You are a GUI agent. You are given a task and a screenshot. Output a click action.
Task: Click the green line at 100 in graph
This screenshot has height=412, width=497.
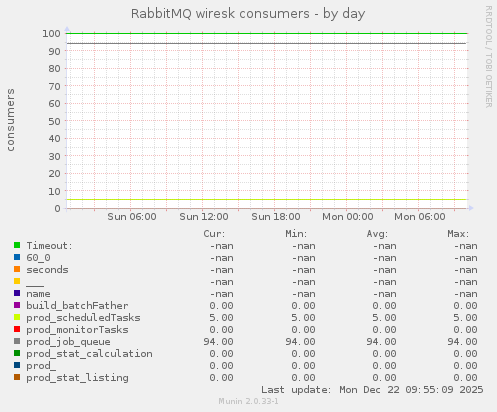click(266, 33)
